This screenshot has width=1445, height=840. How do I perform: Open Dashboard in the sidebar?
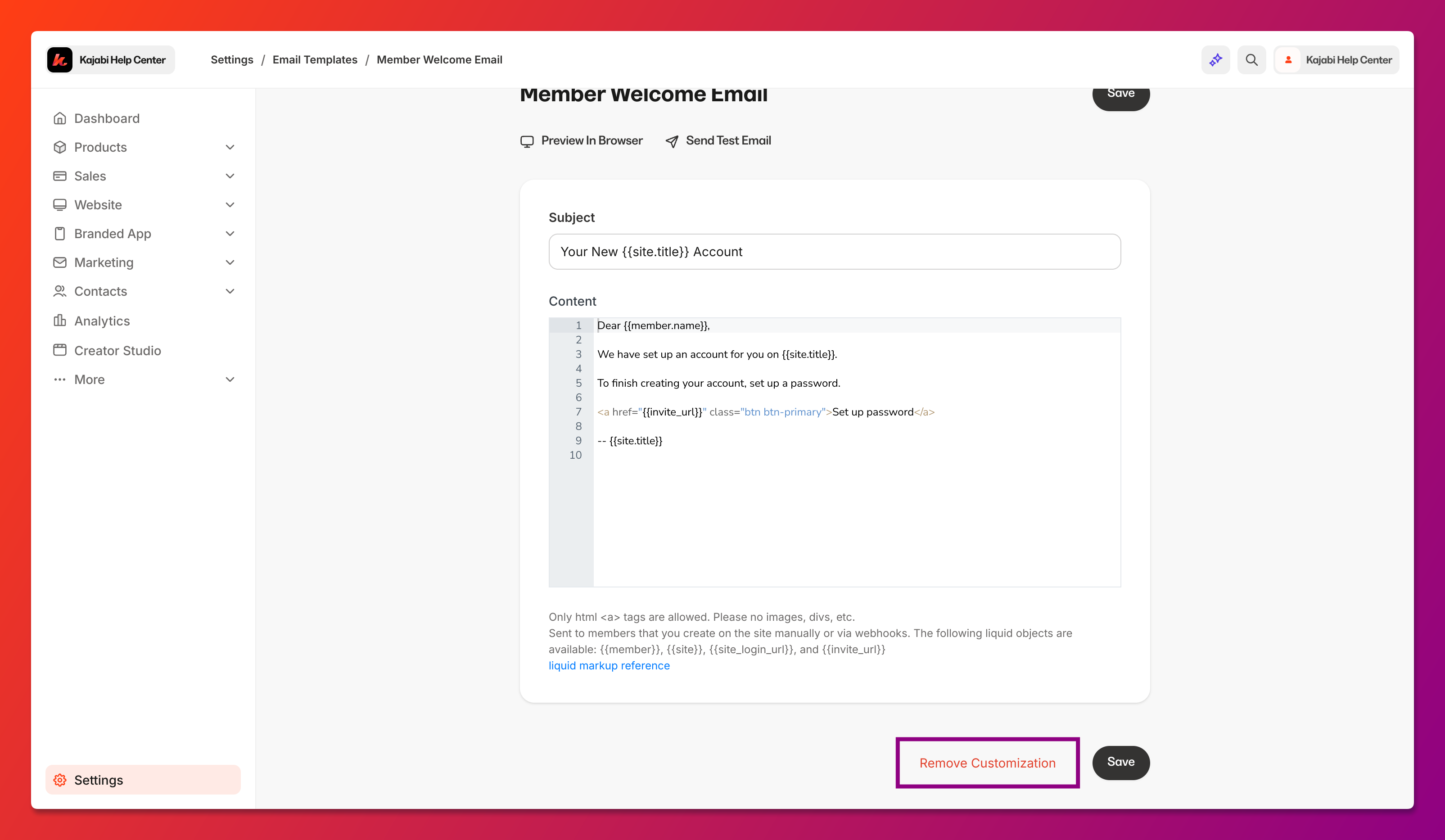point(143,118)
